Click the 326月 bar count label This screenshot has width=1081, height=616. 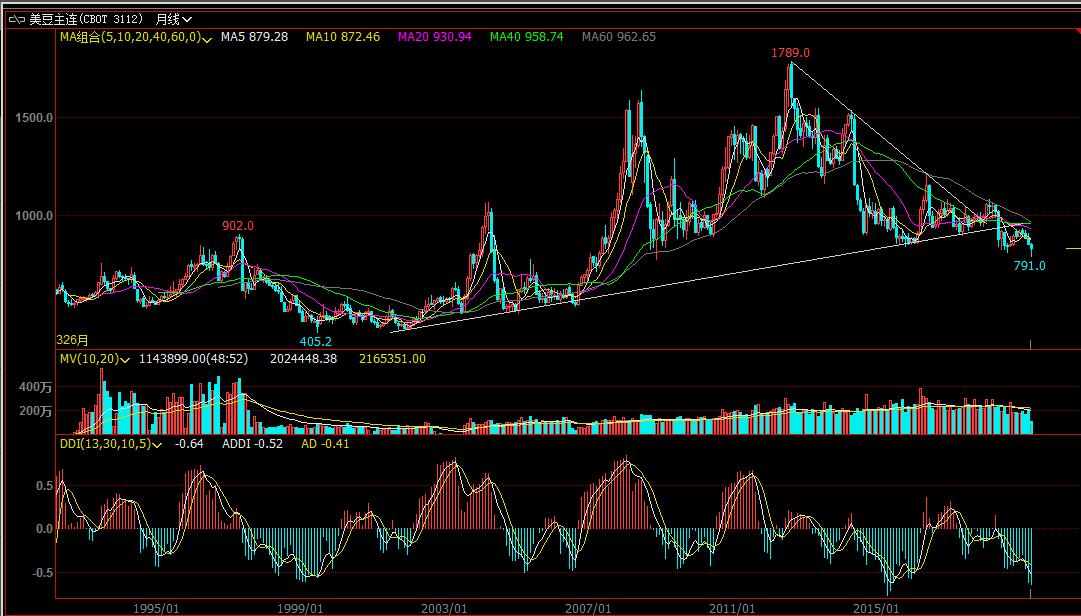coord(72,340)
